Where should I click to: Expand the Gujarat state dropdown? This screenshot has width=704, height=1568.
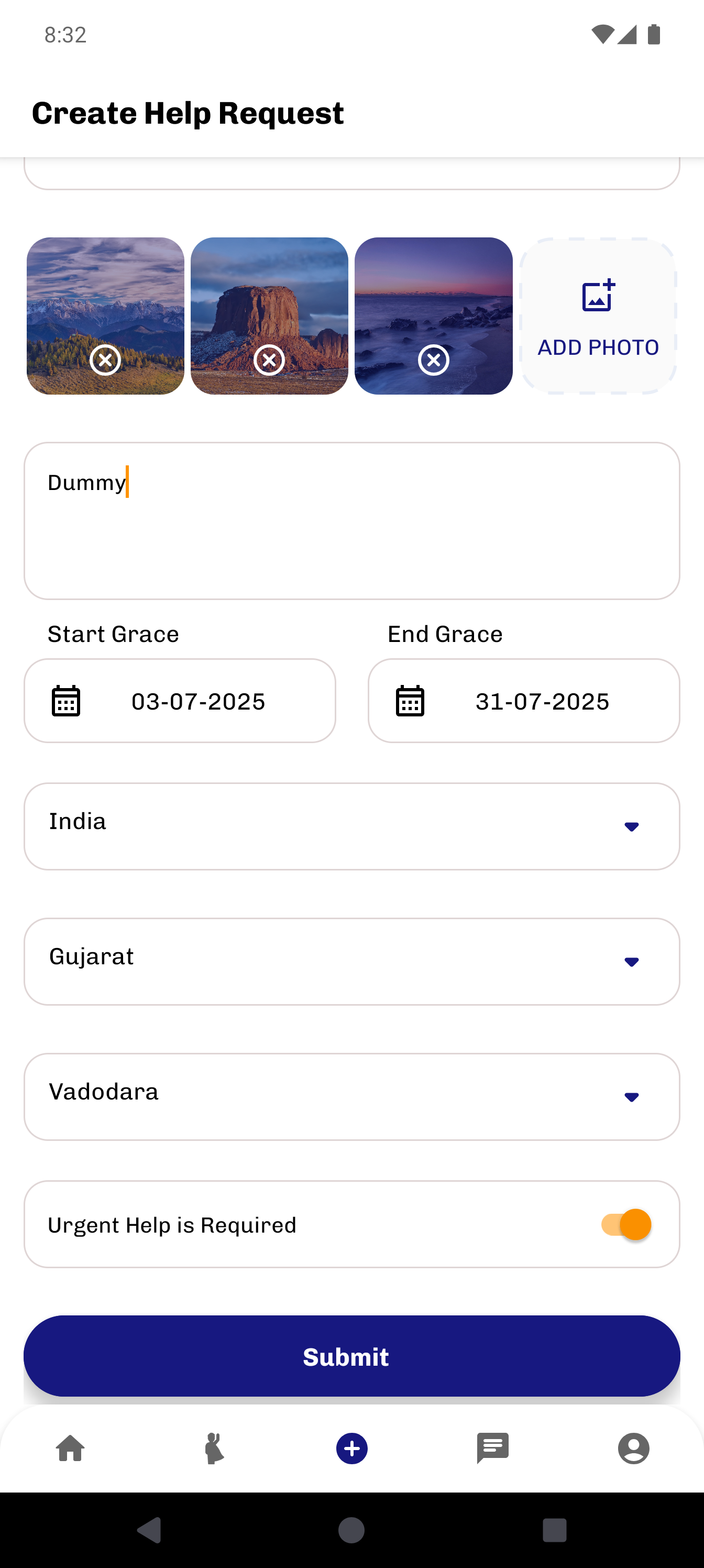[351, 962]
